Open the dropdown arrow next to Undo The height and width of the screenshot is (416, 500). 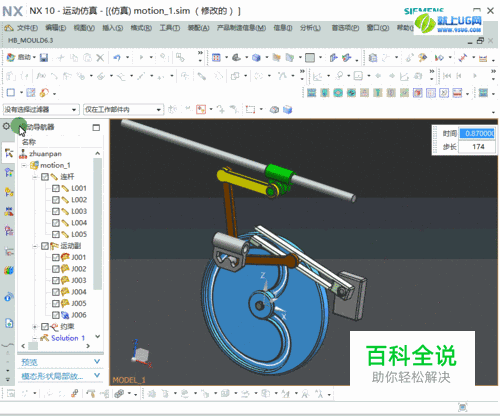(127, 58)
